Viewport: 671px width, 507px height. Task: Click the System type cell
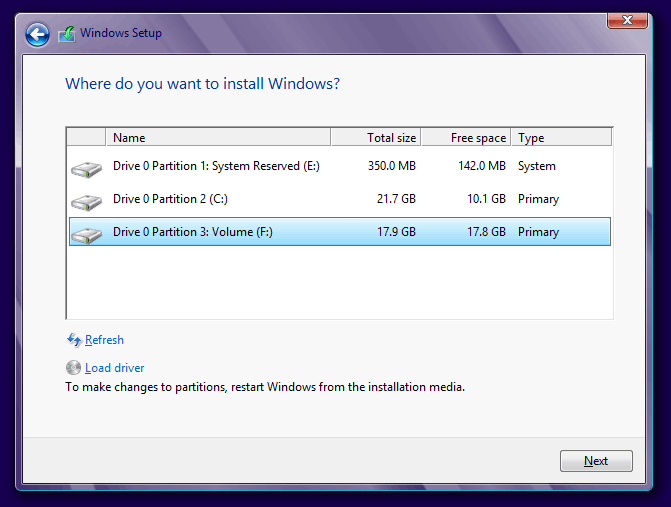537,166
